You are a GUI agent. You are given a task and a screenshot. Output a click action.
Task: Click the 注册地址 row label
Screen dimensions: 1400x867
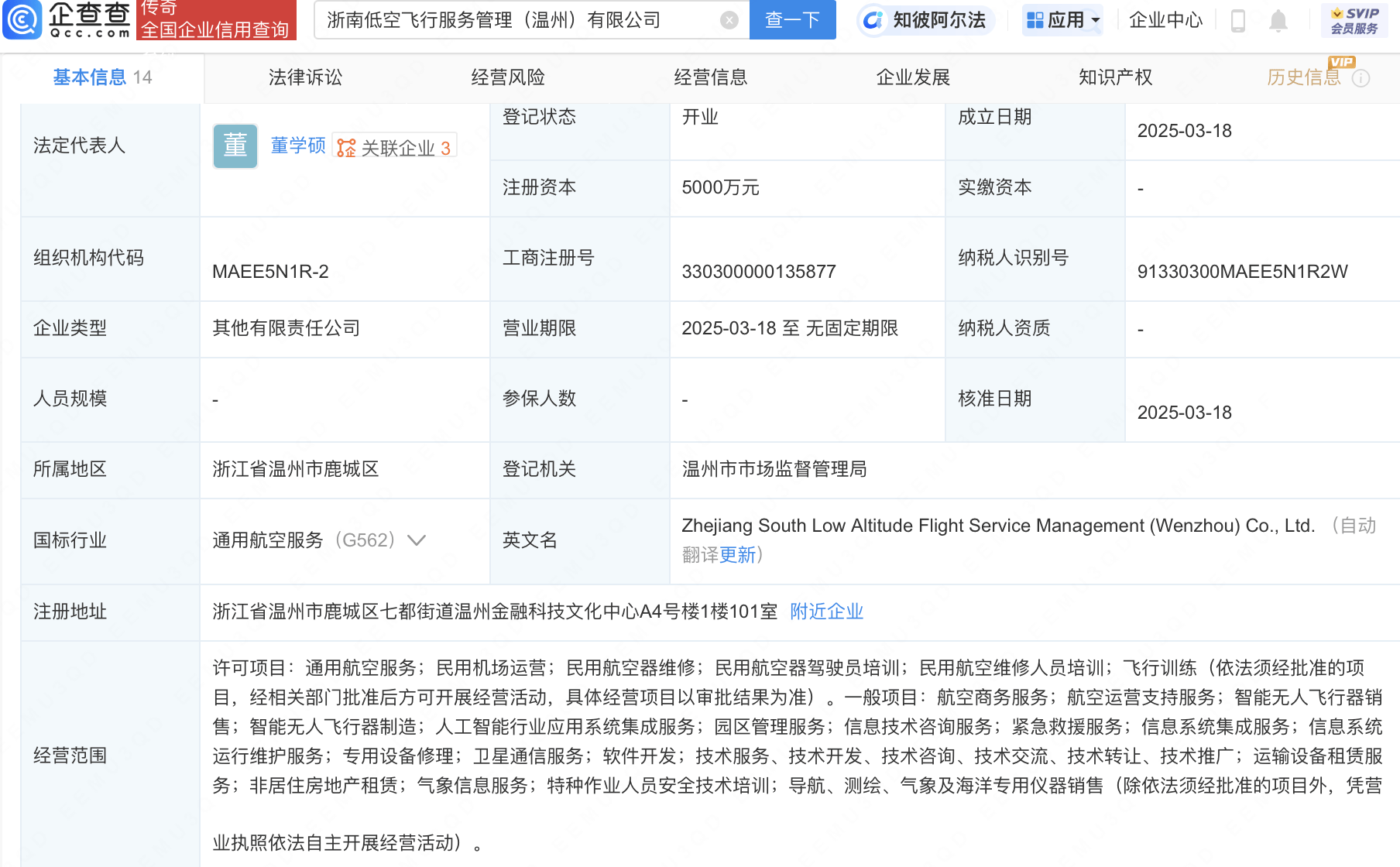[70, 612]
